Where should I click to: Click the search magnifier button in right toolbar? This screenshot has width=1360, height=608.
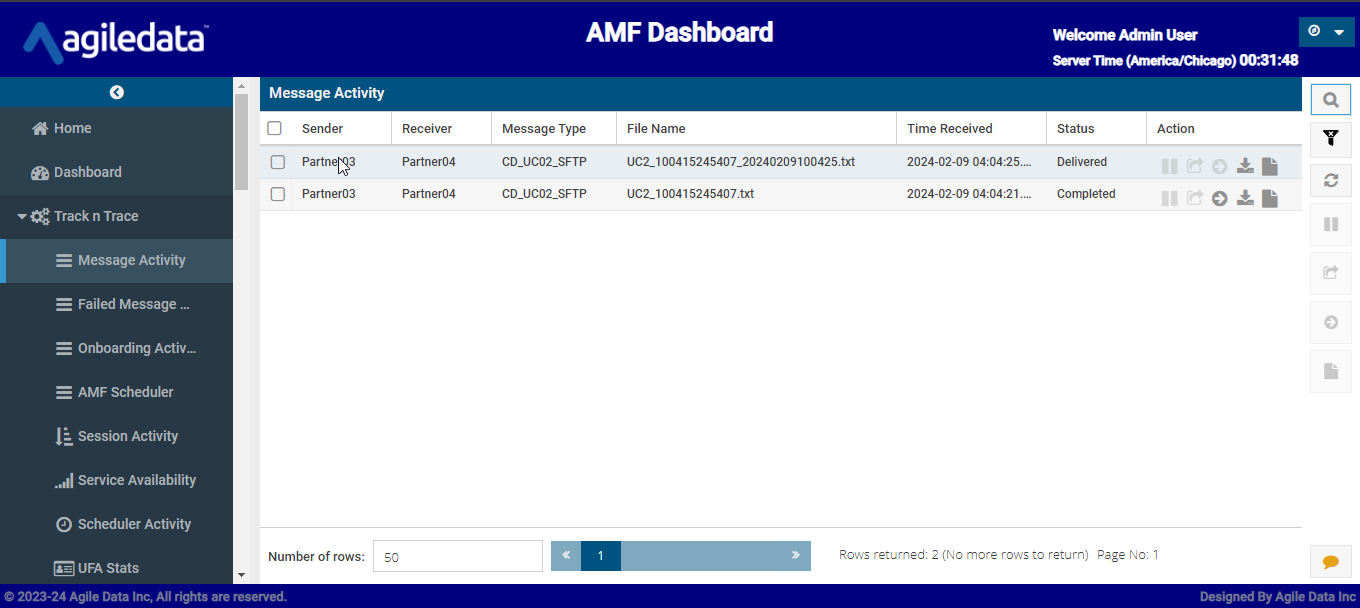tap(1330, 100)
